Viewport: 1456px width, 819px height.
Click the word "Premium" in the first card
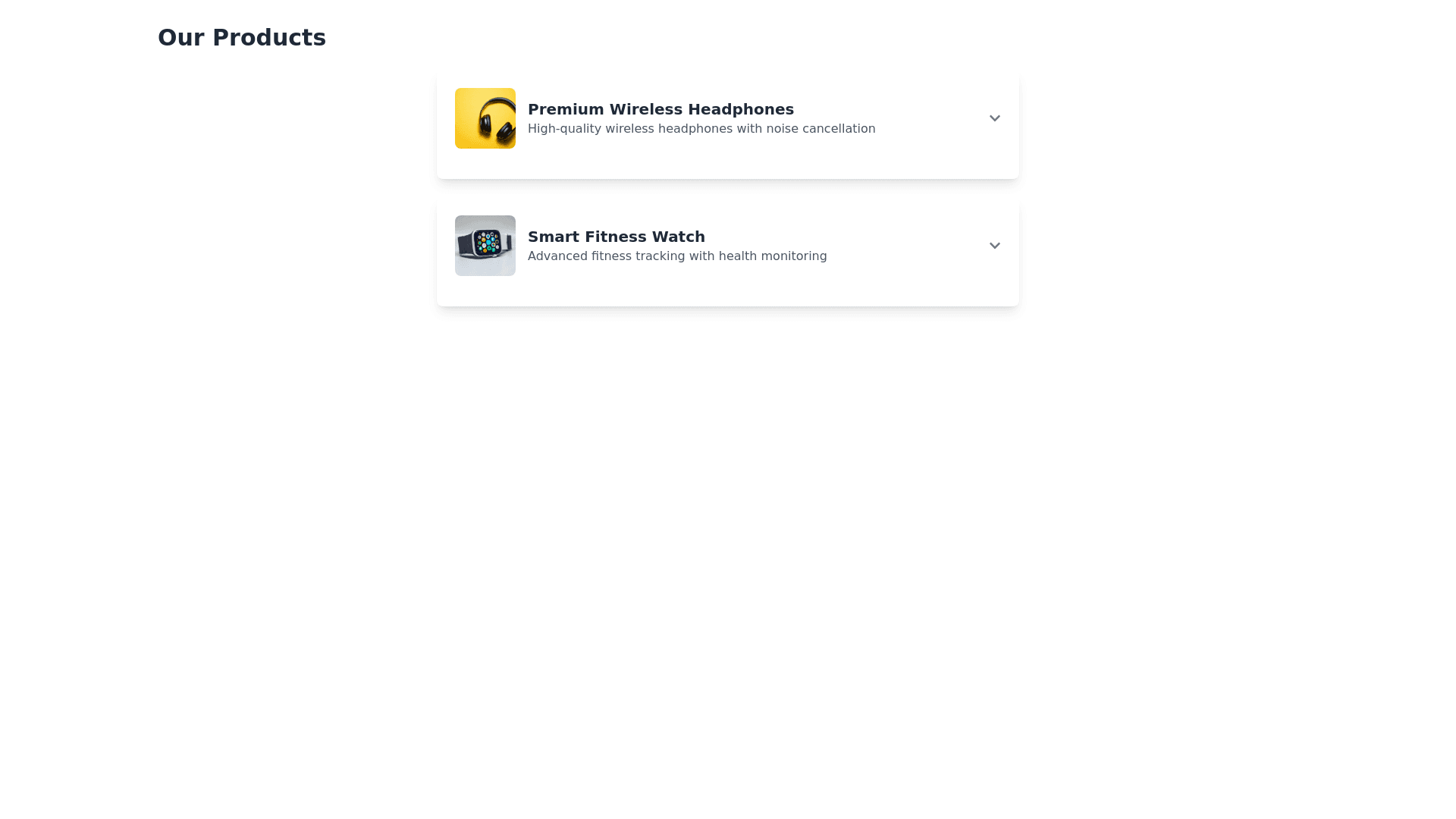point(565,109)
